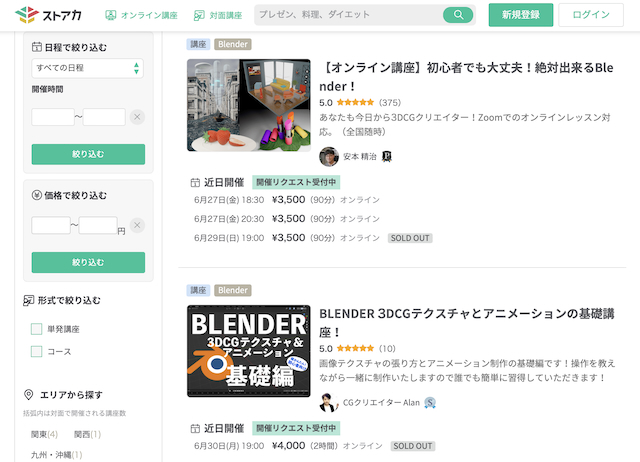Click the S badge beside CGクリエイター Alan
This screenshot has width=640, height=462.
[x=430, y=403]
